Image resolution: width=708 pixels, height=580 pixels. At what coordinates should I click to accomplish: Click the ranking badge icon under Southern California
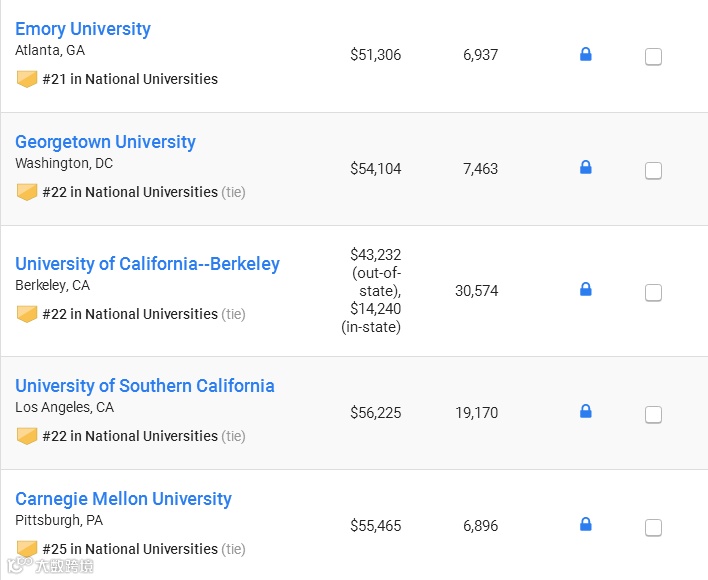[x=27, y=436]
